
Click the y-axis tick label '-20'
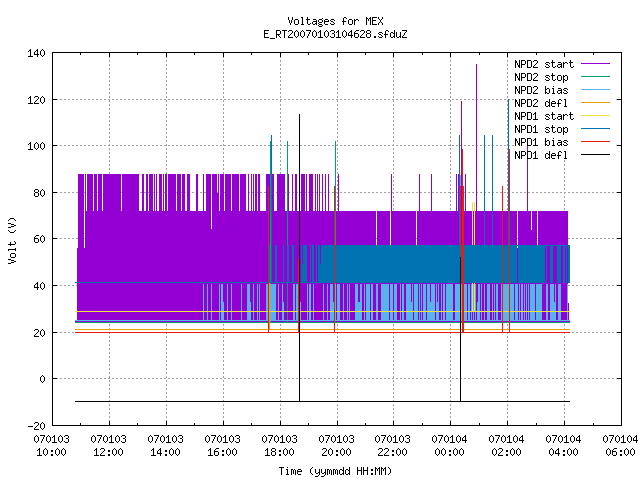click(x=36, y=426)
